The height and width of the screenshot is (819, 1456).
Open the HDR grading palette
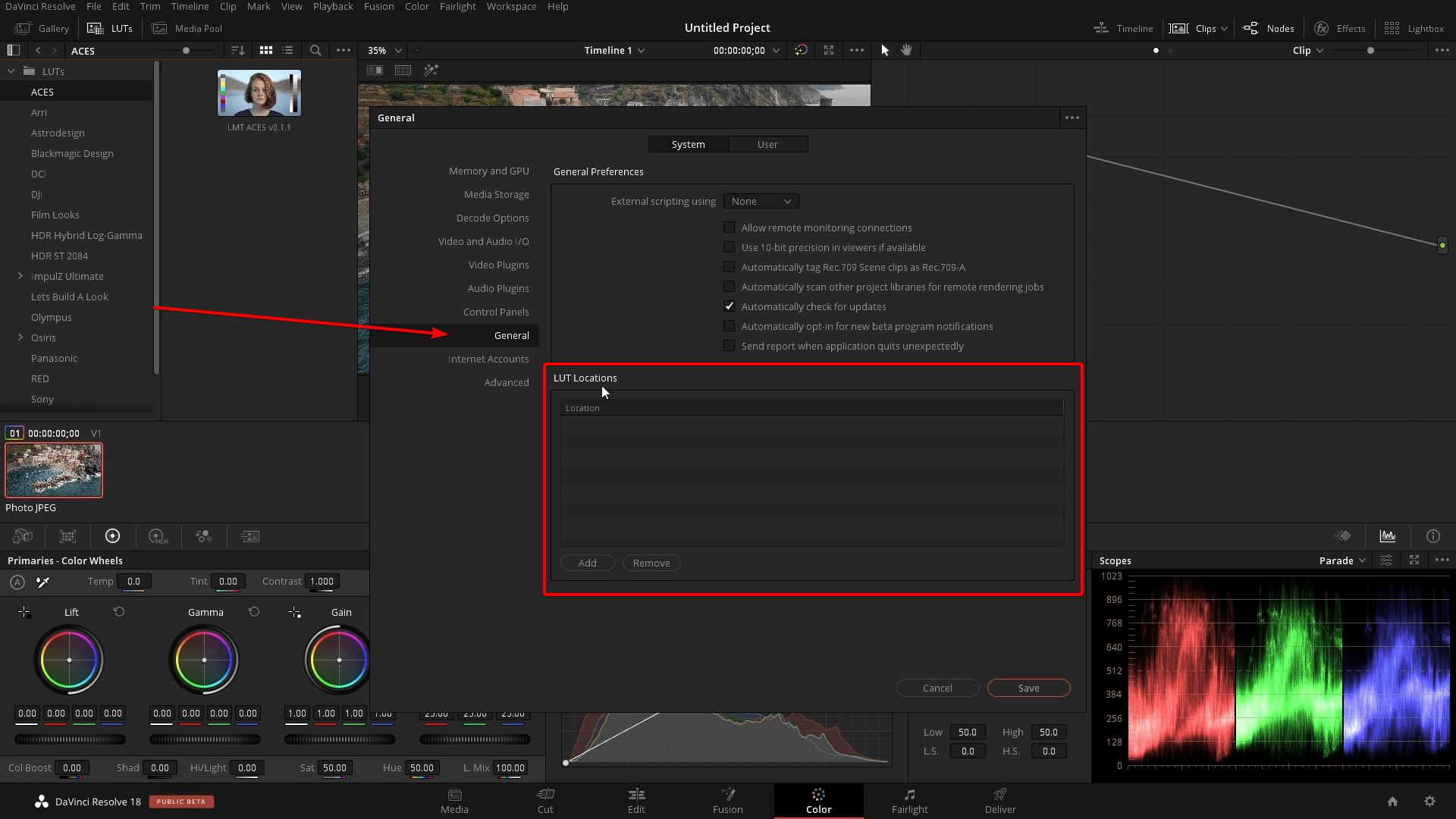pos(158,536)
